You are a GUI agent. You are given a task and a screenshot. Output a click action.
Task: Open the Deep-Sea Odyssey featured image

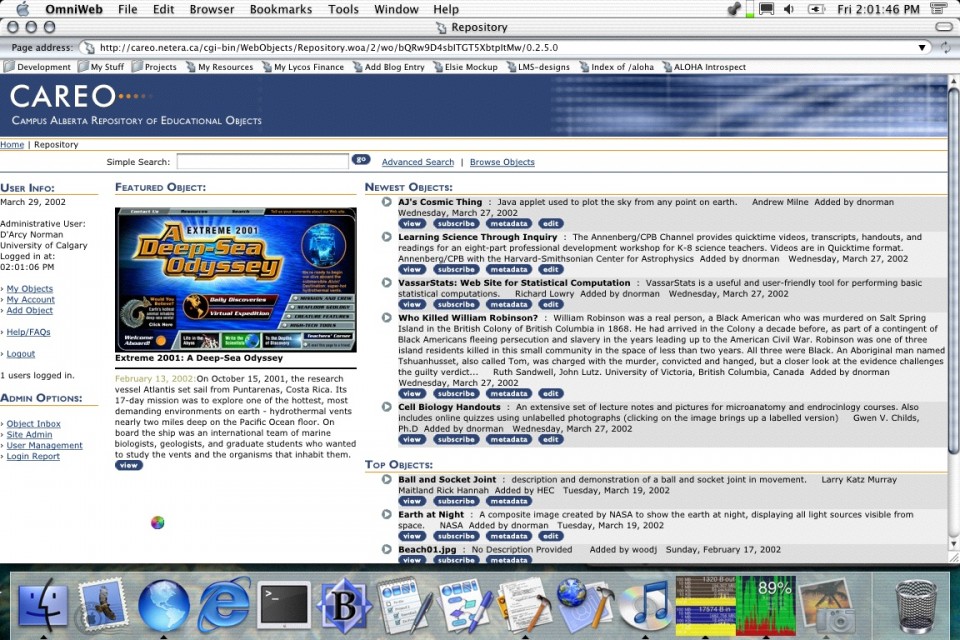pos(235,279)
